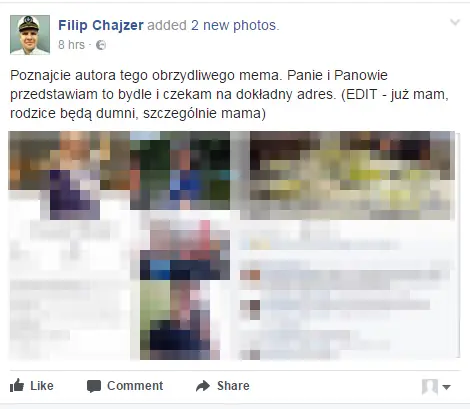Click the globe public privacy icon
The height and width of the screenshot is (409, 470).
(x=101, y=45)
